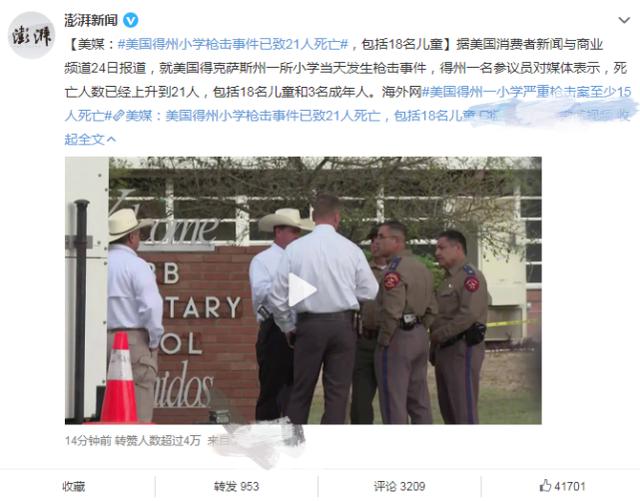Click the thumbs-up like icon
This screenshot has width=640, height=501.
click(x=545, y=485)
